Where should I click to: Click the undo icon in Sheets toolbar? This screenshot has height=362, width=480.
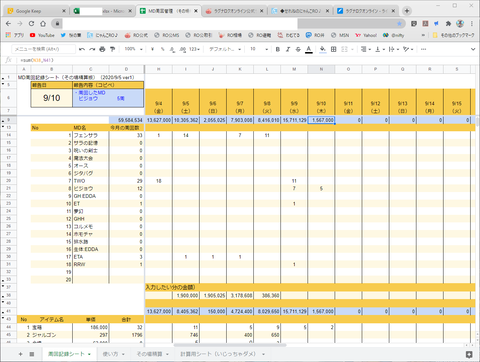[x=82, y=49]
